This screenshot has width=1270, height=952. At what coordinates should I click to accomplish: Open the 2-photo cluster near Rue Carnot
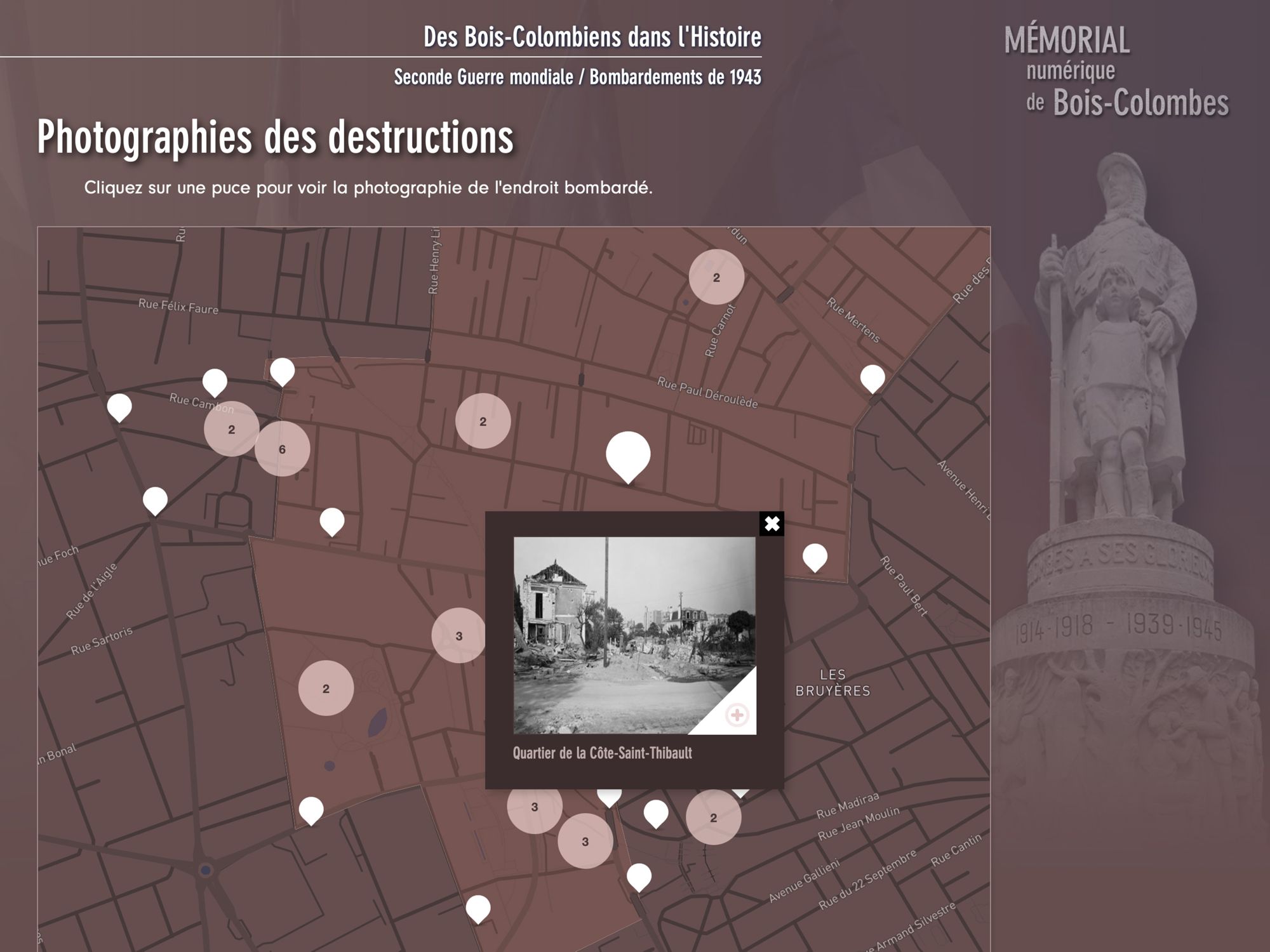point(716,277)
